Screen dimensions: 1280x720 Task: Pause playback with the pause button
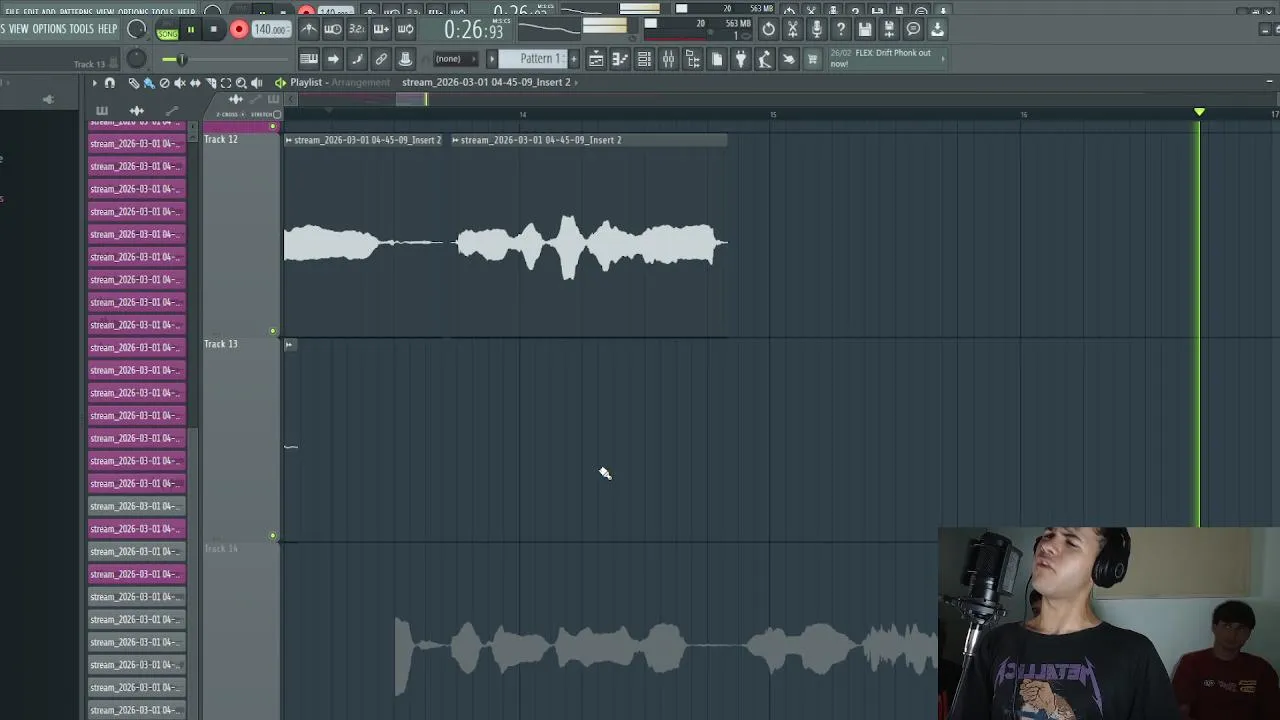(190, 30)
